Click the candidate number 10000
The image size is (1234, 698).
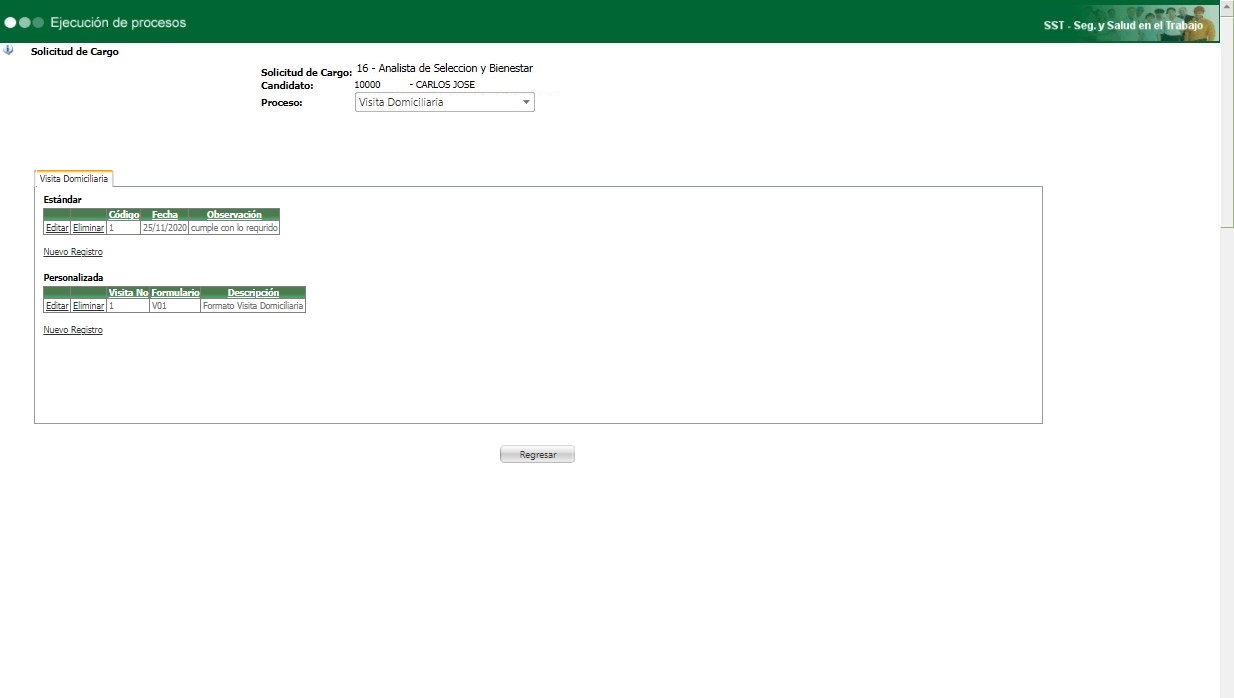click(367, 85)
